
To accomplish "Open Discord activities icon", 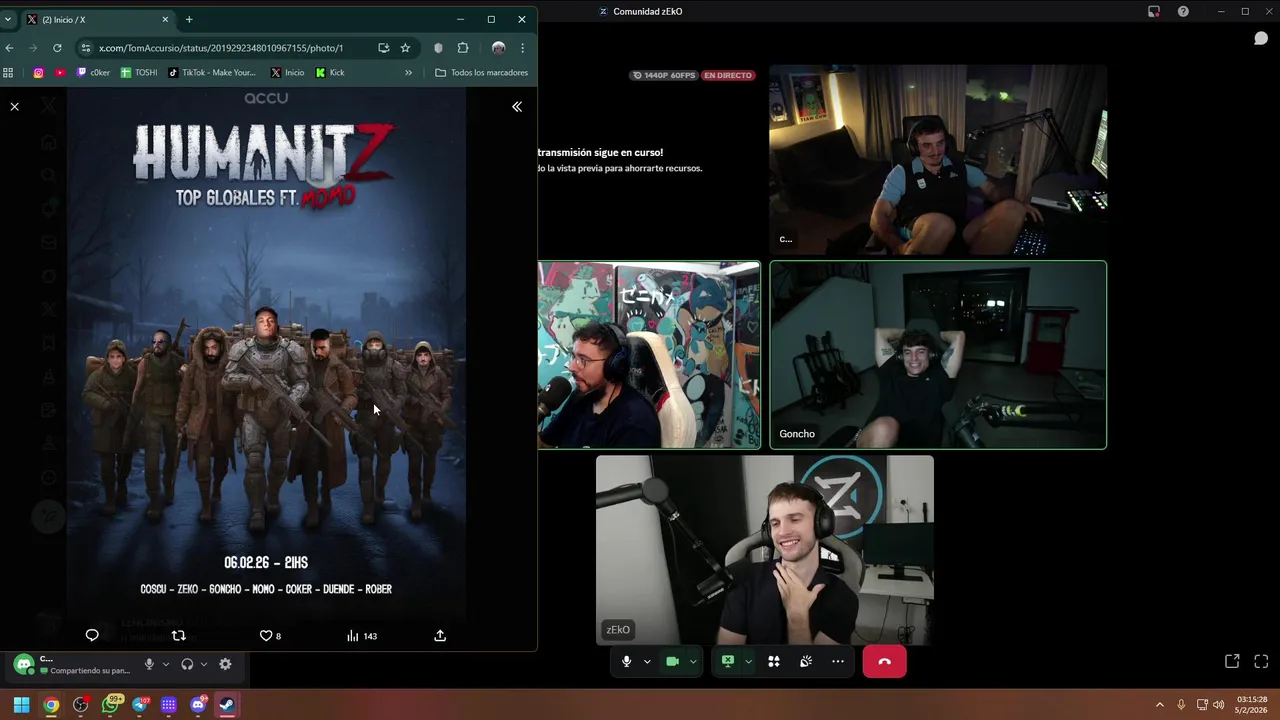I will pyautogui.click(x=774, y=661).
